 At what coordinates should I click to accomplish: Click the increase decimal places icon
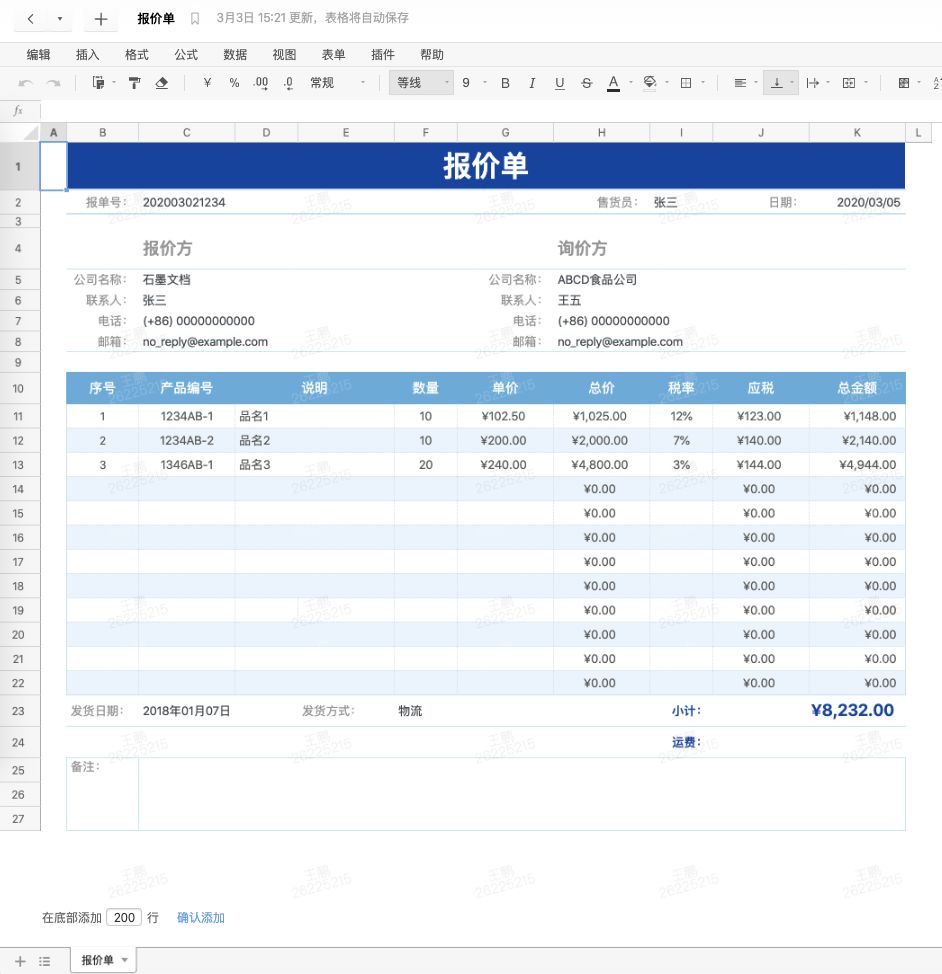point(263,83)
